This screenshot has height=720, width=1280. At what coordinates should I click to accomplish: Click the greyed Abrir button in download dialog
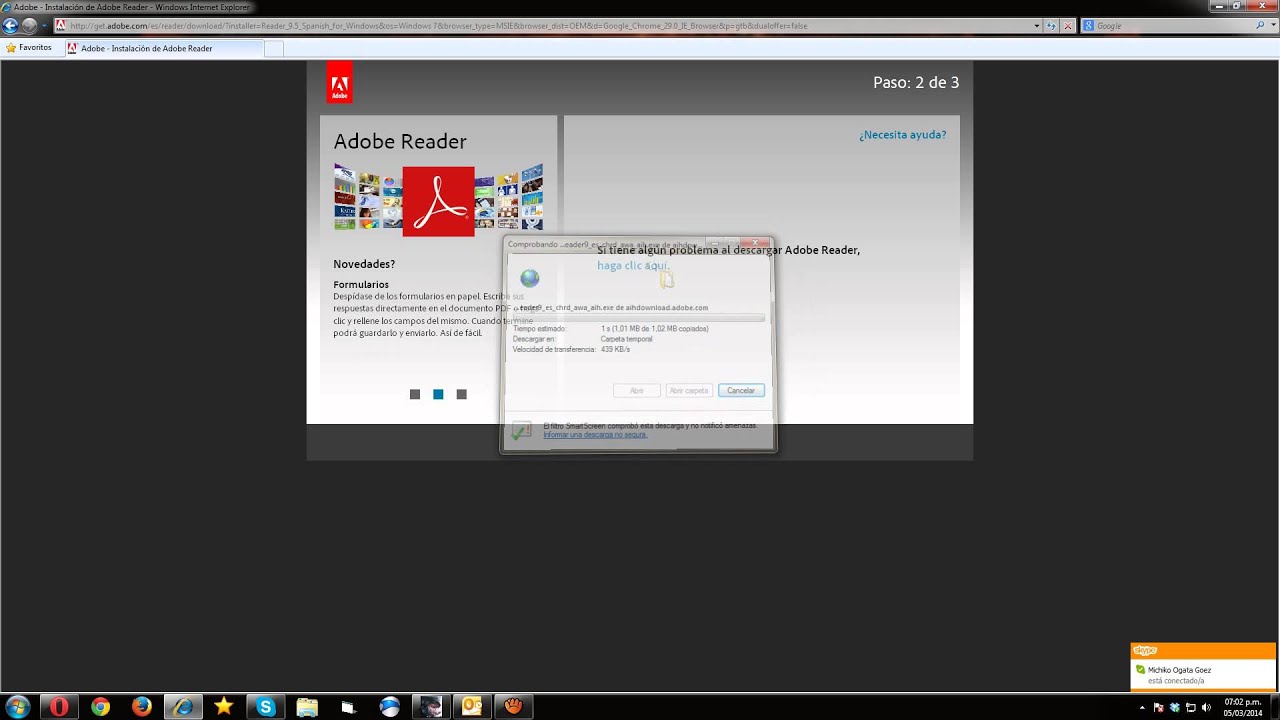click(636, 390)
